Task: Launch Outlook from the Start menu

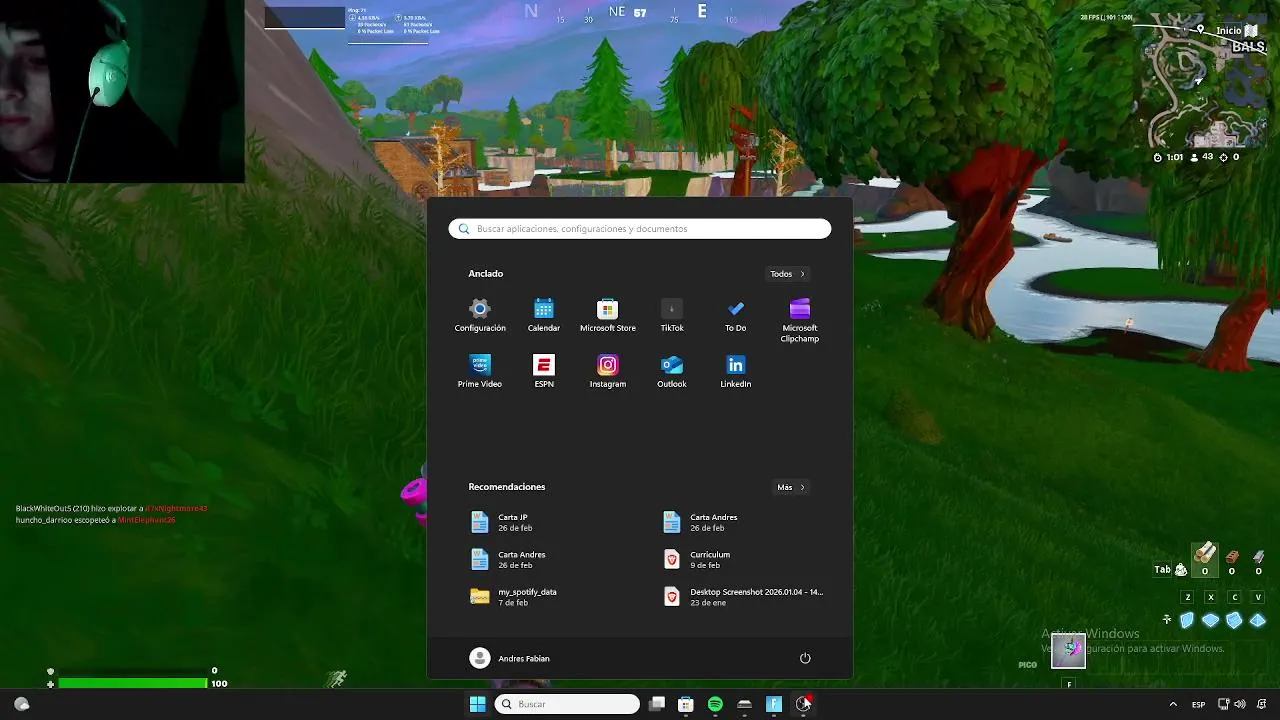Action: (x=672, y=370)
